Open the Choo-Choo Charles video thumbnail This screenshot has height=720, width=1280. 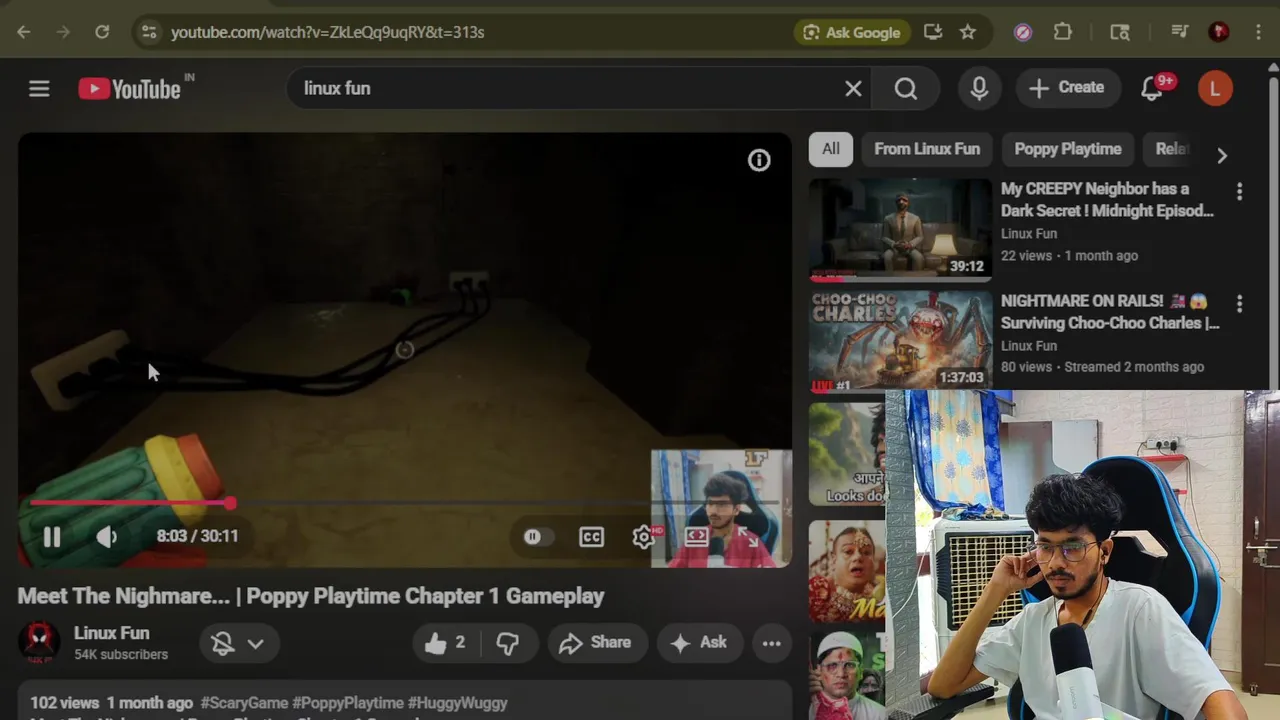(x=900, y=342)
